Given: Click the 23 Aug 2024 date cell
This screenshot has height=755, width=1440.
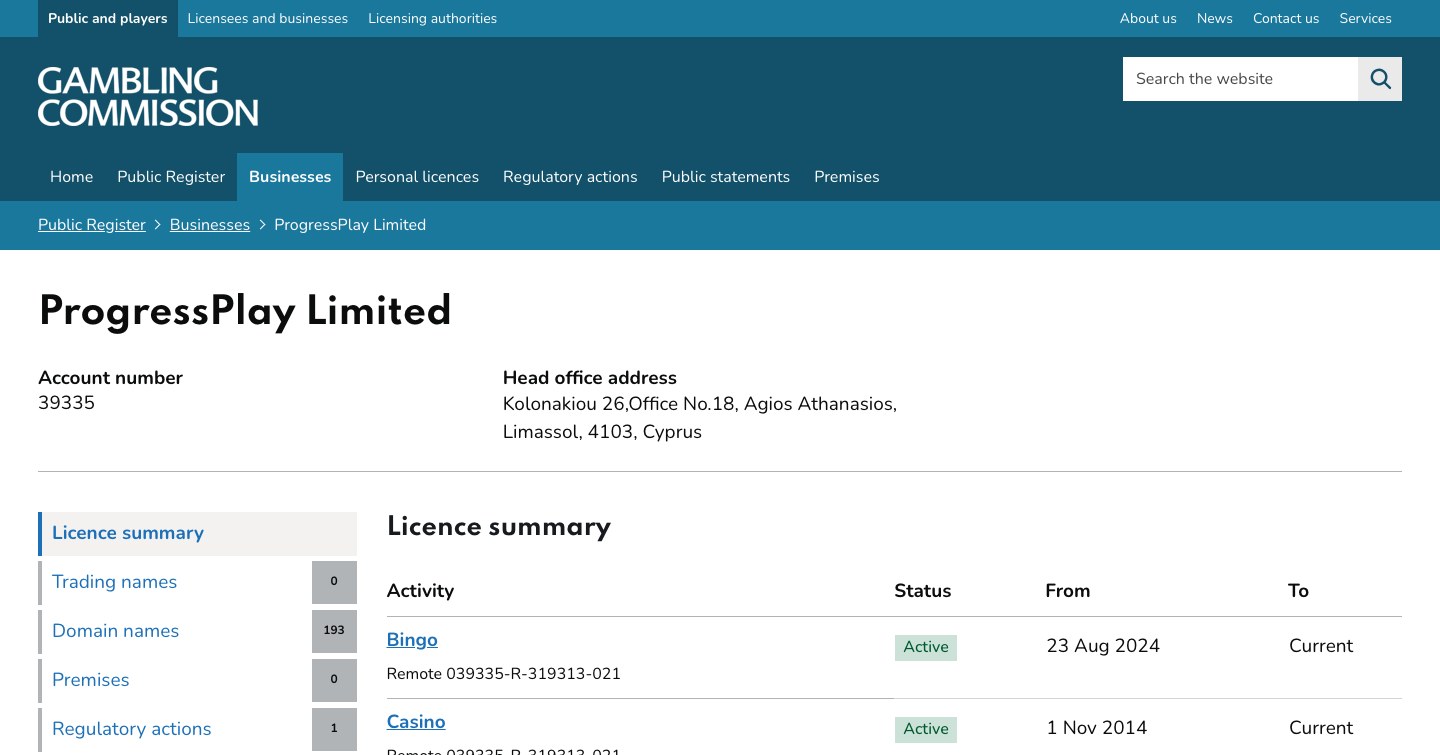Looking at the screenshot, I should click(1103, 646).
